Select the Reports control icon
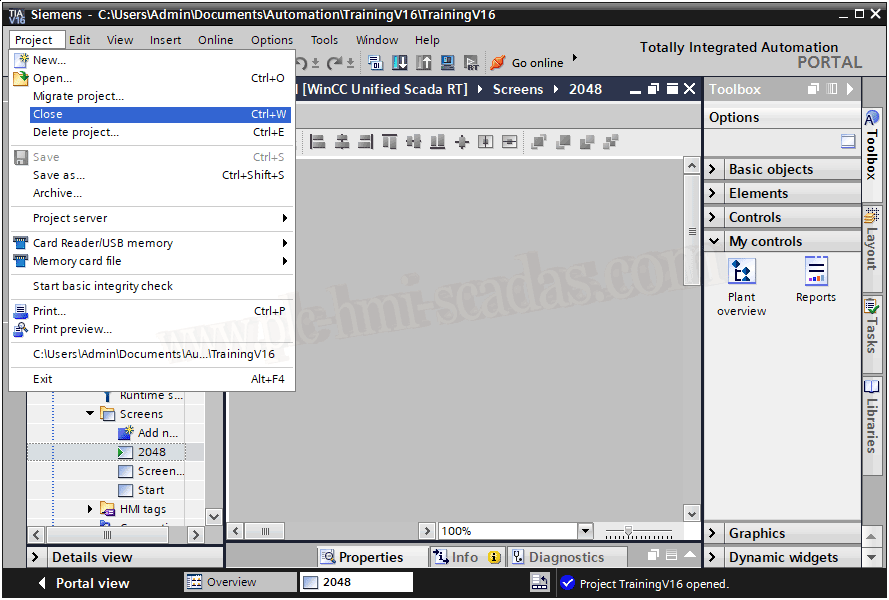 [816, 272]
